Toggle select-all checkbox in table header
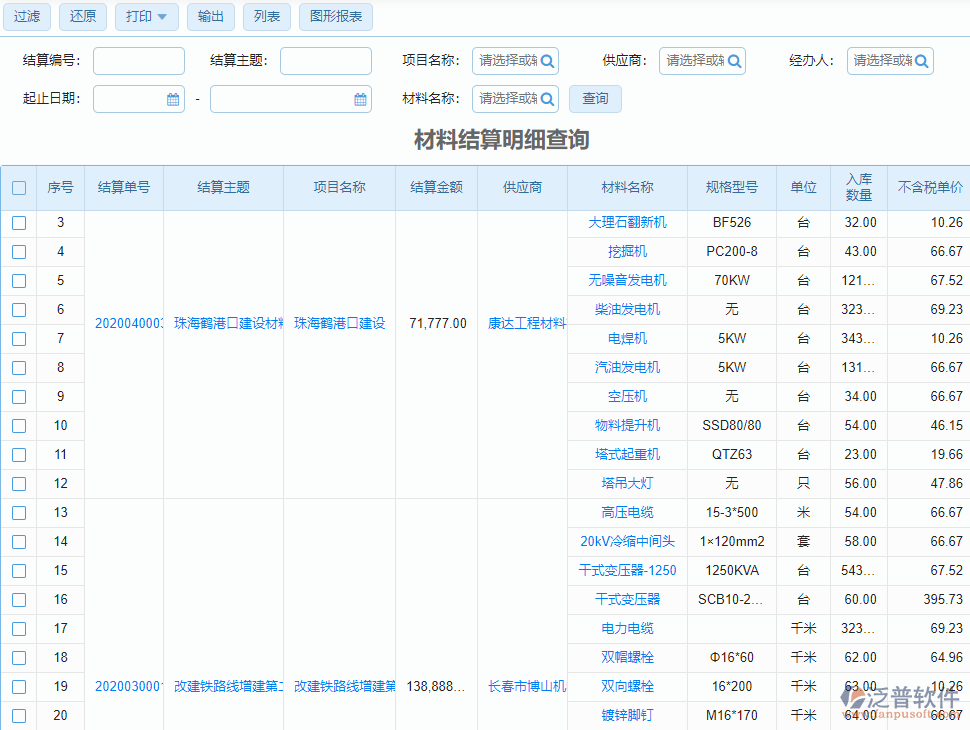The width and height of the screenshot is (970, 730). coord(19,188)
